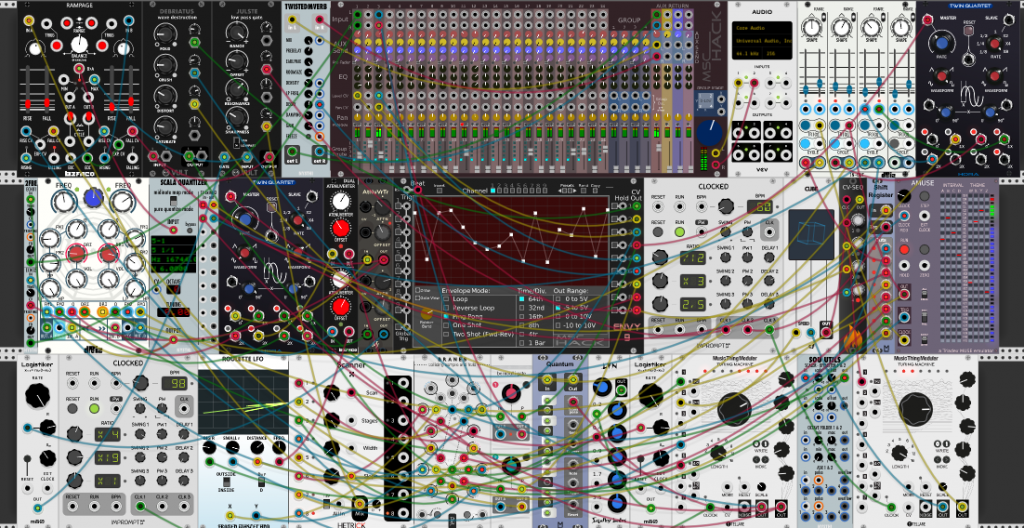Click the left blue slider under the first Shape knob

tap(805, 88)
